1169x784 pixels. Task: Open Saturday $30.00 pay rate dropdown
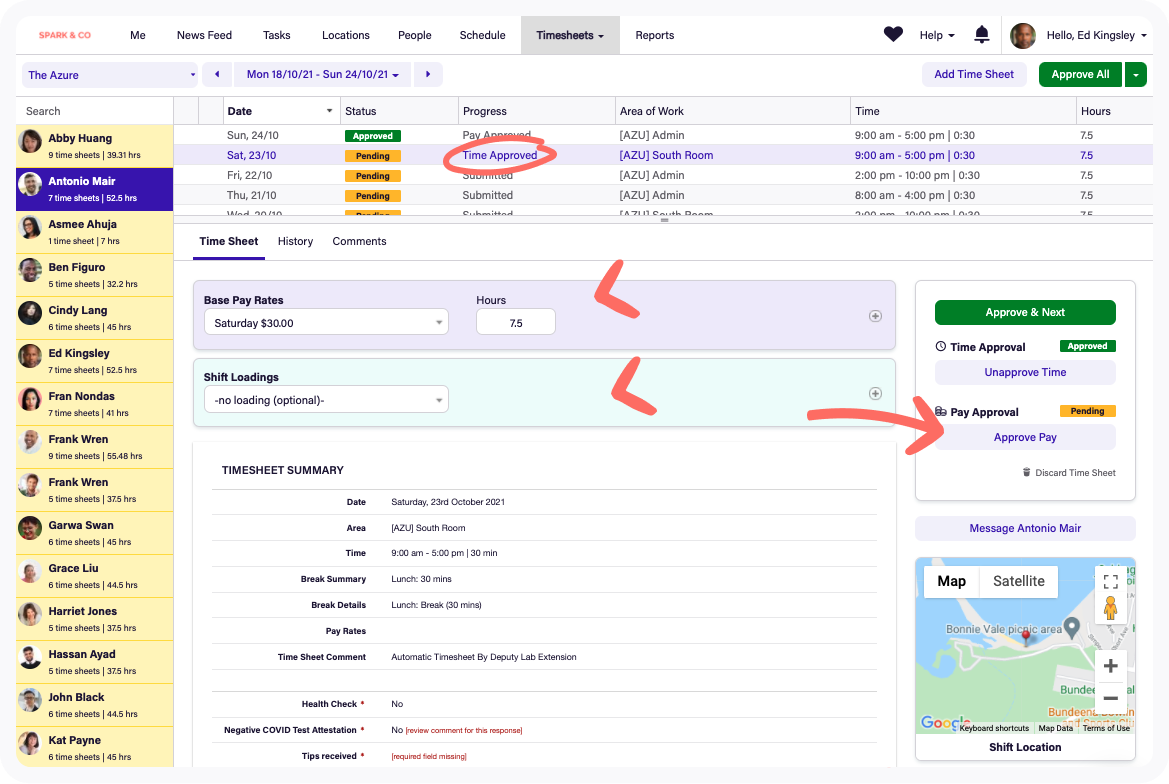(x=327, y=323)
